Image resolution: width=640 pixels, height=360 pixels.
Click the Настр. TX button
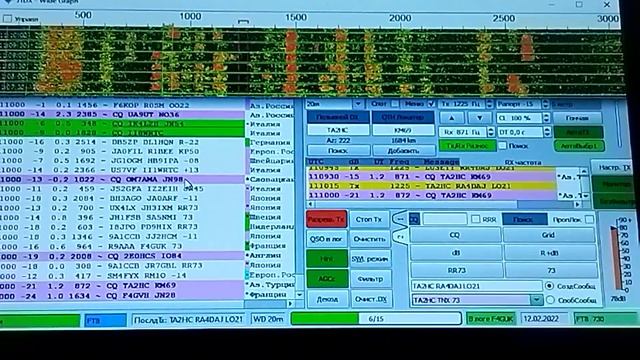pos(615,167)
